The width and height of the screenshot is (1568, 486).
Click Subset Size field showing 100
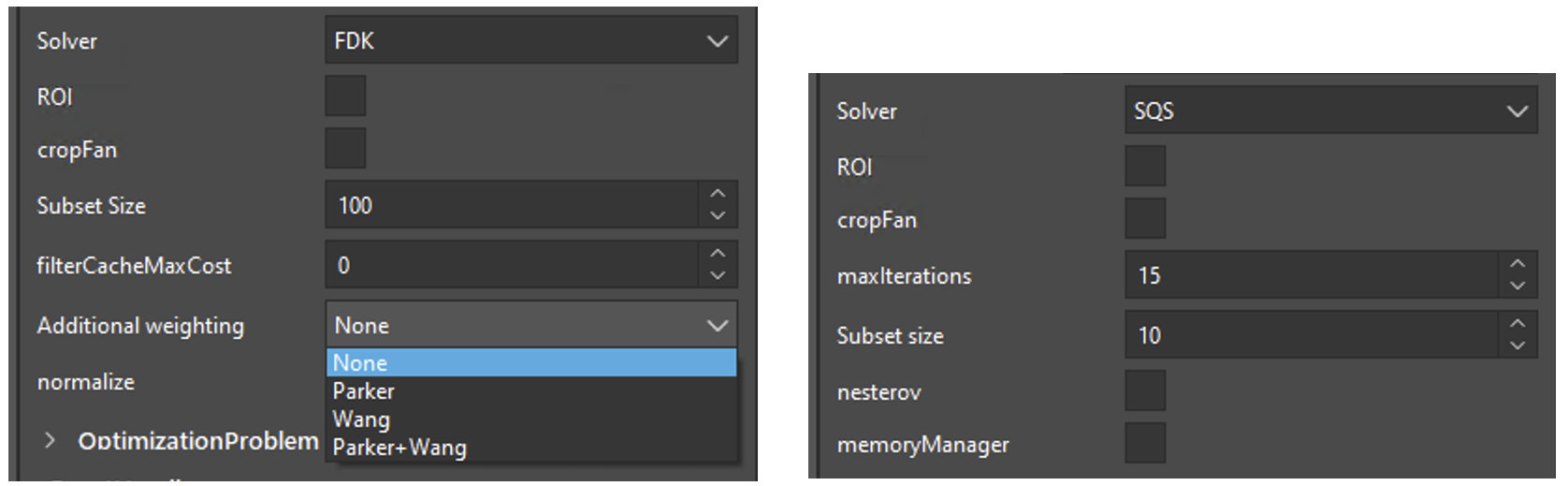pyautogui.click(x=512, y=205)
